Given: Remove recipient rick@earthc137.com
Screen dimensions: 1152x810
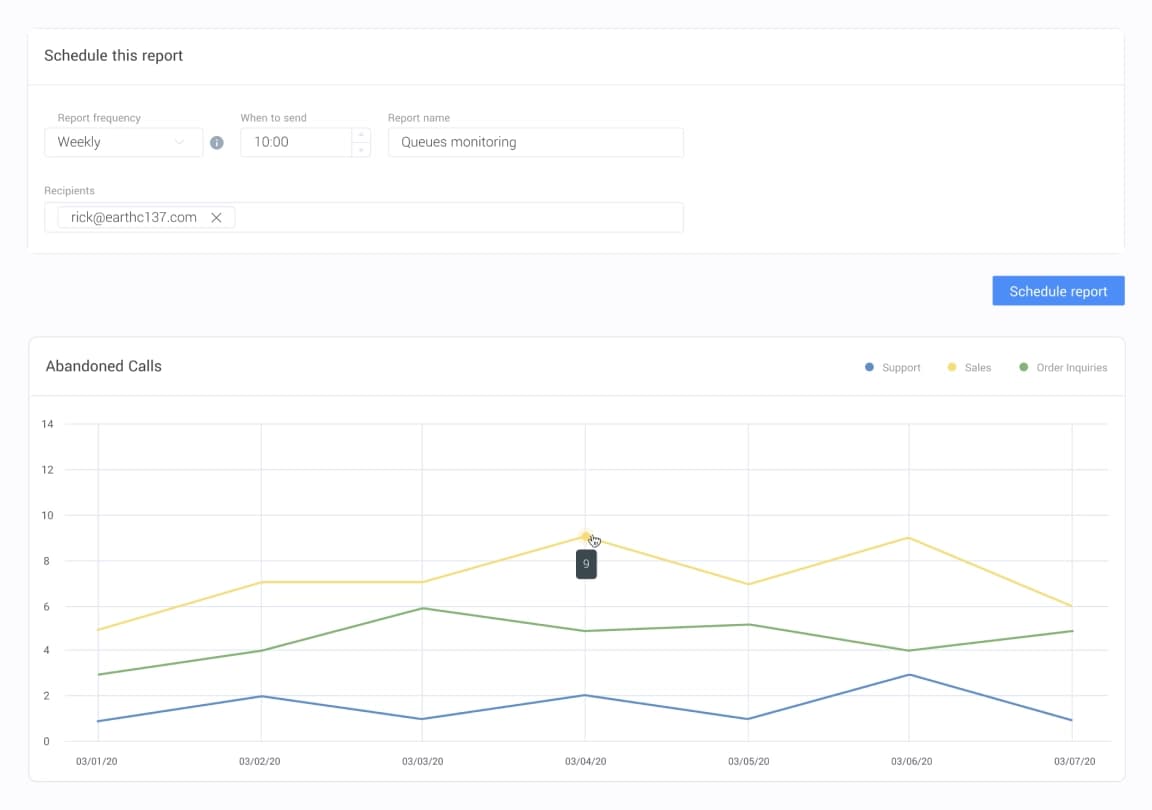Looking at the screenshot, I should click(216, 218).
